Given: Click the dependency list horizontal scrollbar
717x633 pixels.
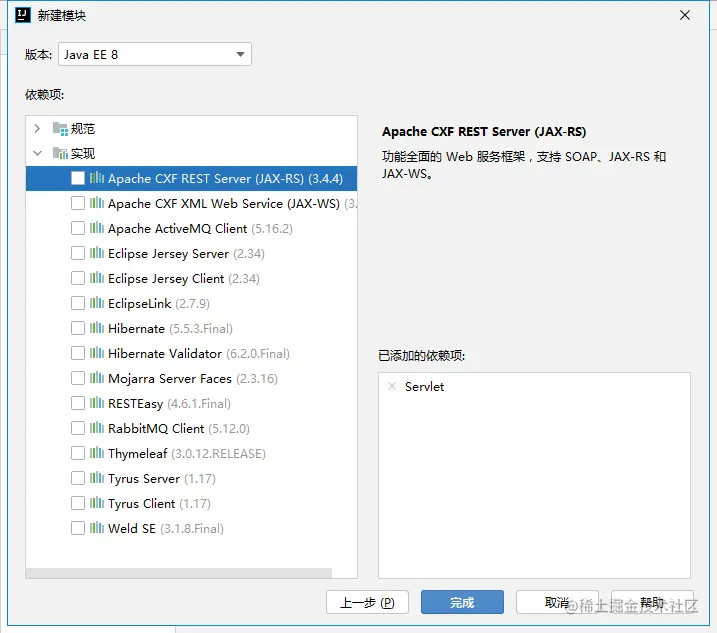Looking at the screenshot, I should coord(179,574).
